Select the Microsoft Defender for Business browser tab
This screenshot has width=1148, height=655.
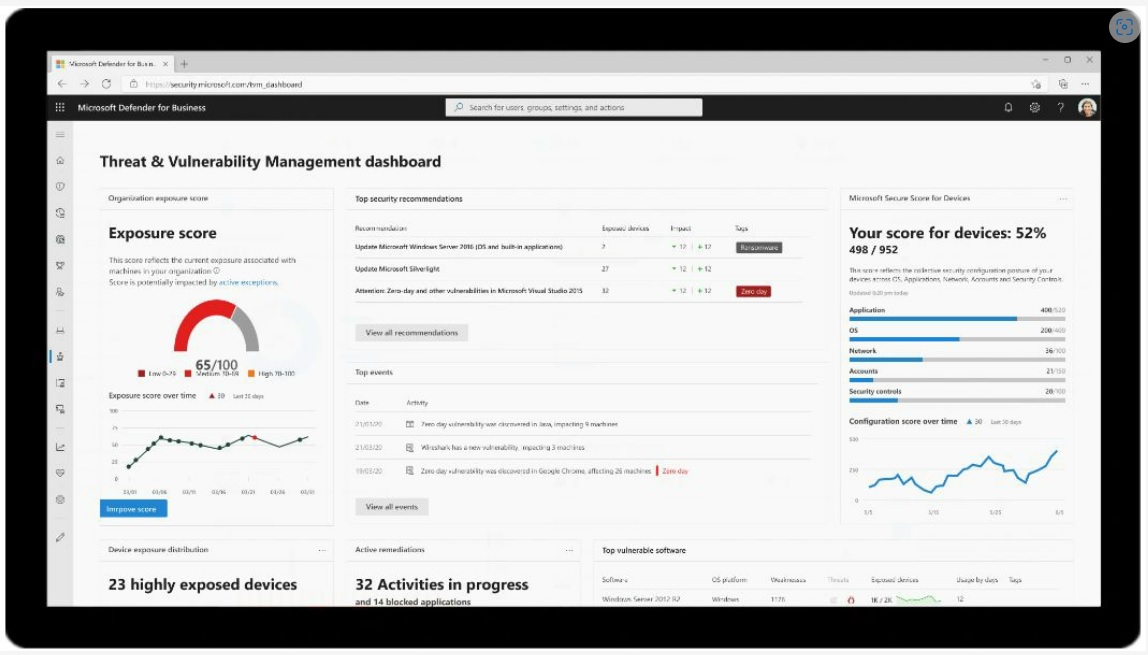112,64
